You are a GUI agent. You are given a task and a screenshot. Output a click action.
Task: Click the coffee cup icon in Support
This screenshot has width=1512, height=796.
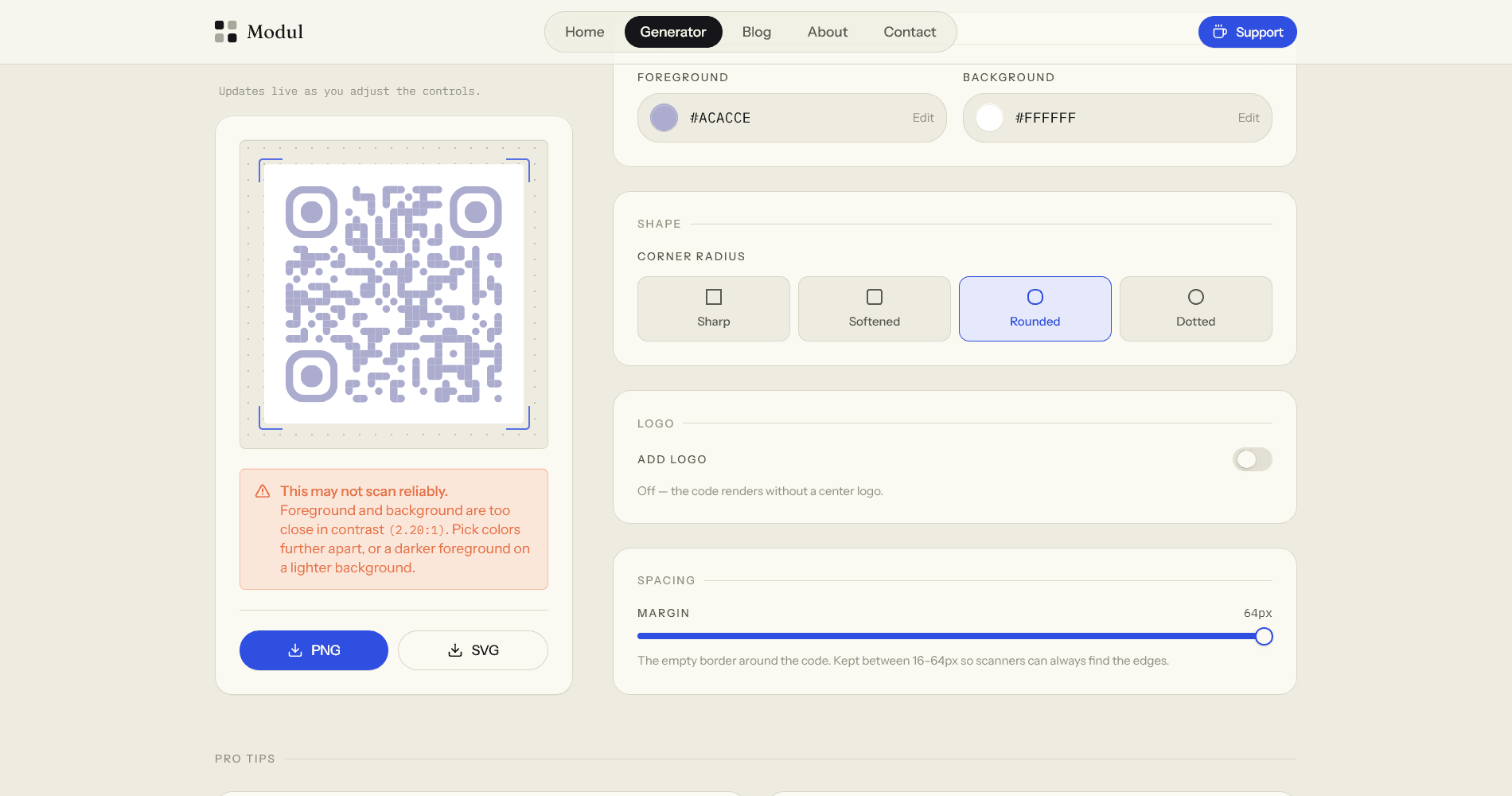click(x=1220, y=32)
